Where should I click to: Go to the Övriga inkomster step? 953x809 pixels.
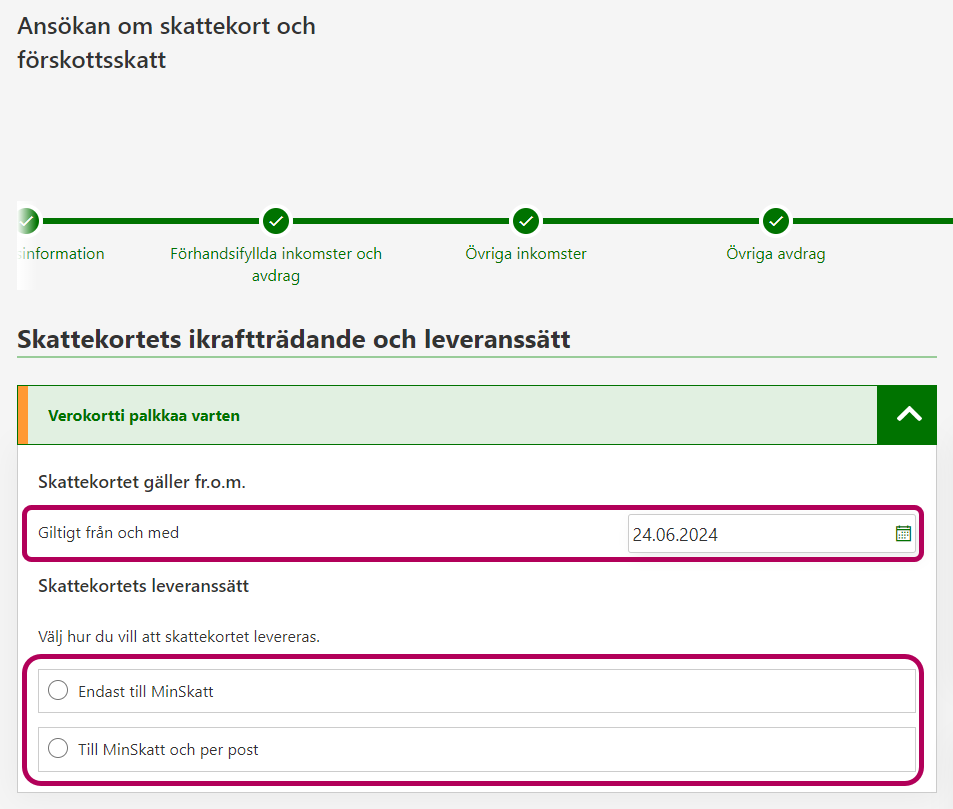click(x=526, y=254)
